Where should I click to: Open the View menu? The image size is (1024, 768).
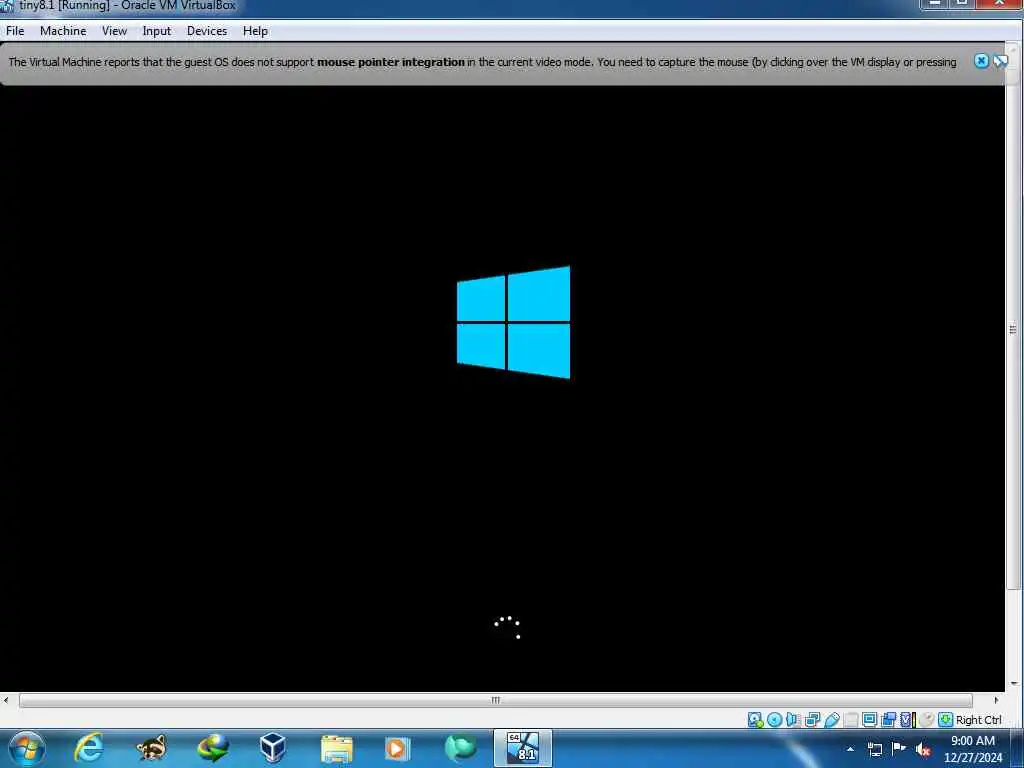point(114,31)
